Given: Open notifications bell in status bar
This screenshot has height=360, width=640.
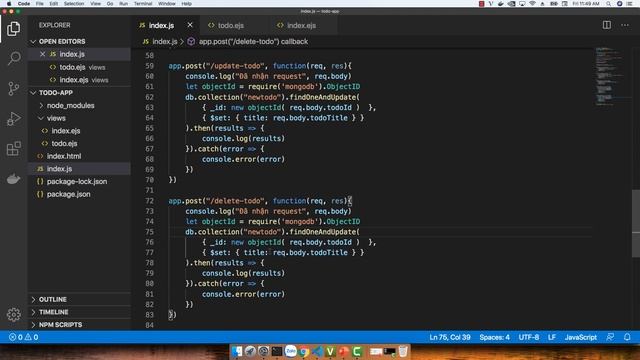Looking at the screenshot, I should [x=627, y=337].
